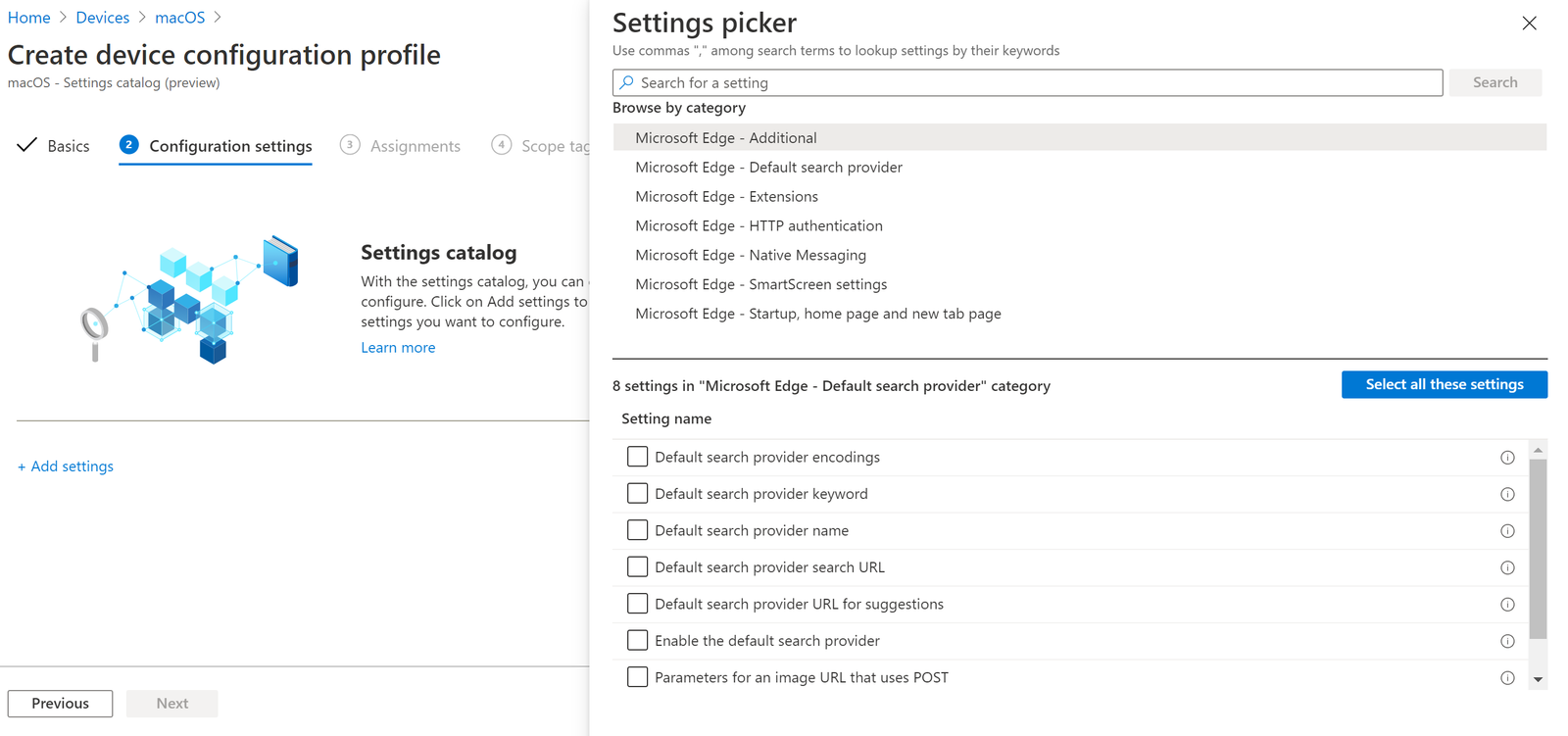Go to Devices in the breadcrumb
This screenshot has height=736, width=1568.
(103, 18)
